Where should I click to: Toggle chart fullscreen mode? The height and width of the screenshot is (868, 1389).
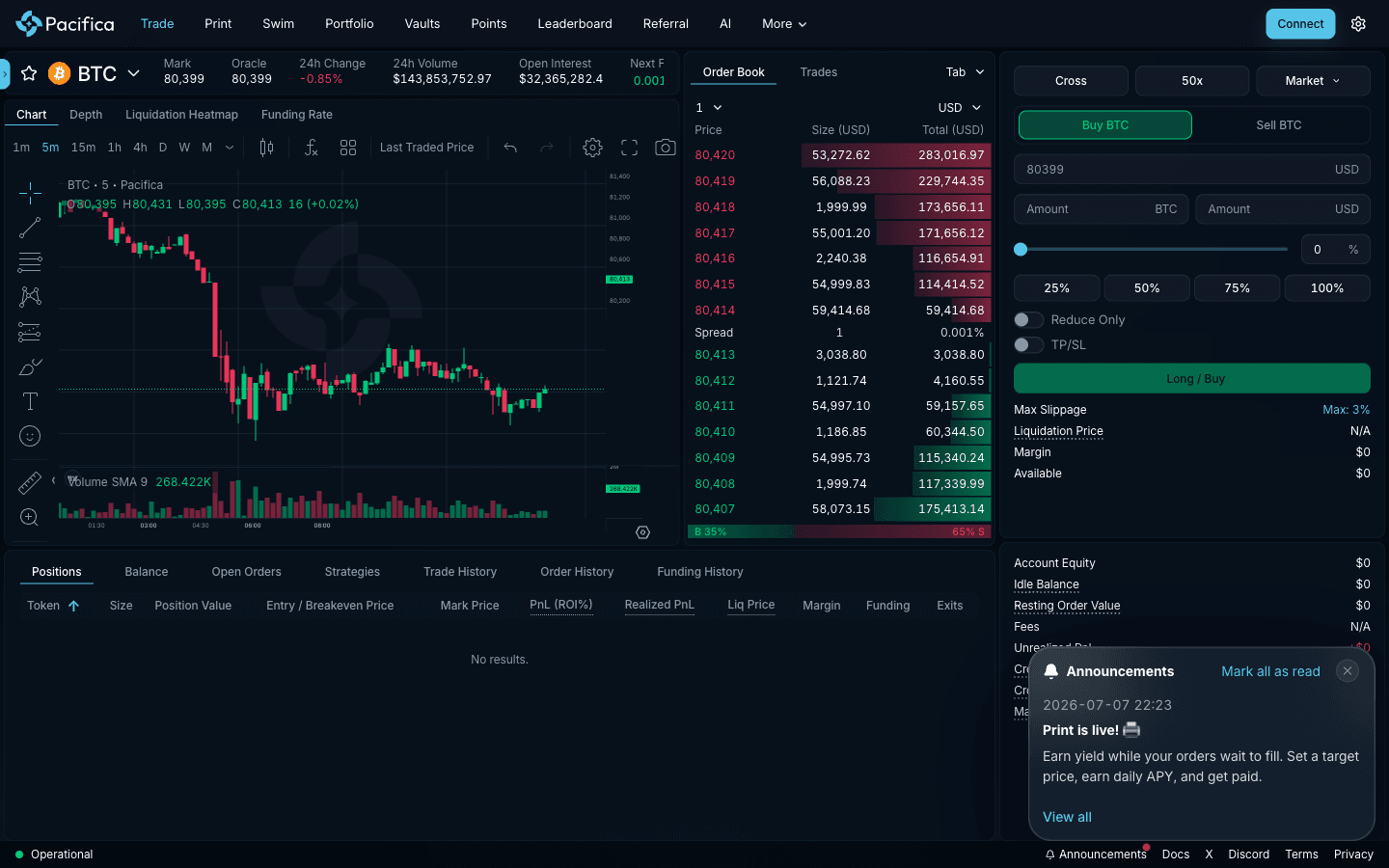(x=629, y=148)
